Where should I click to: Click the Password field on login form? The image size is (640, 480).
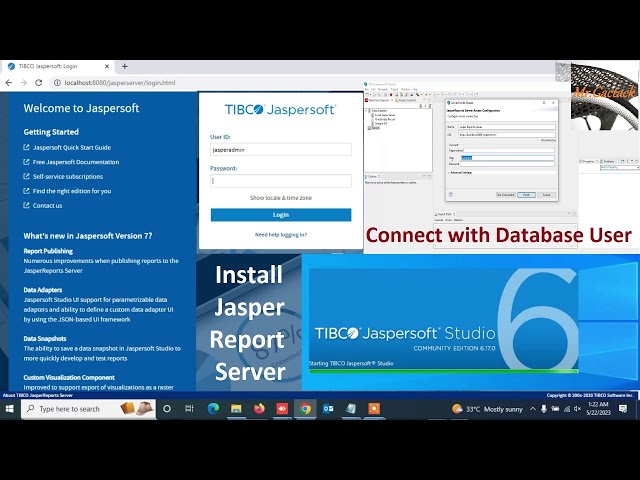[281, 181]
